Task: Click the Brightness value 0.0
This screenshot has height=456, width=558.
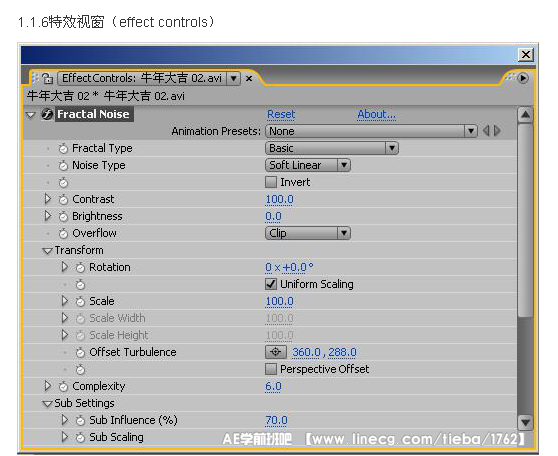Action: (273, 216)
